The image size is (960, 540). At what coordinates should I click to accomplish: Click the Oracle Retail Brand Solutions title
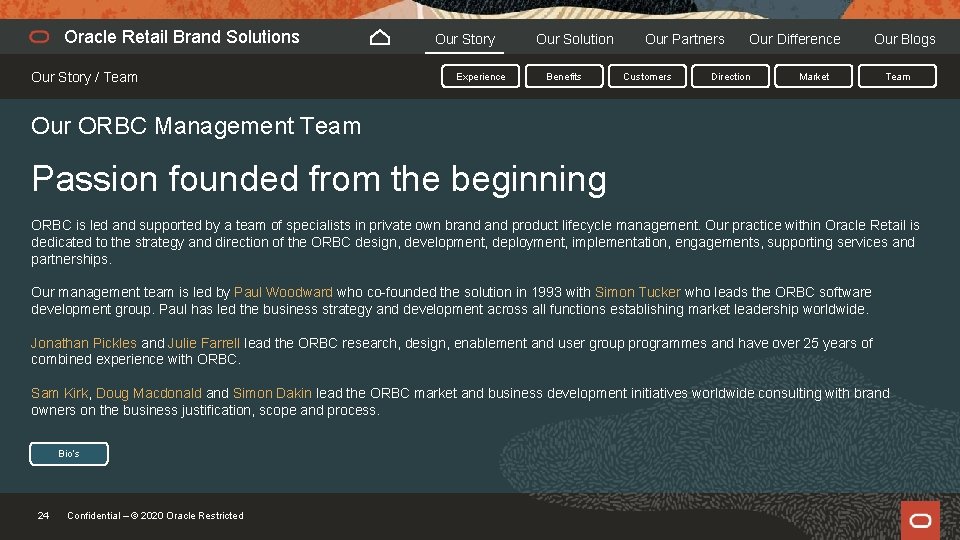(x=182, y=37)
